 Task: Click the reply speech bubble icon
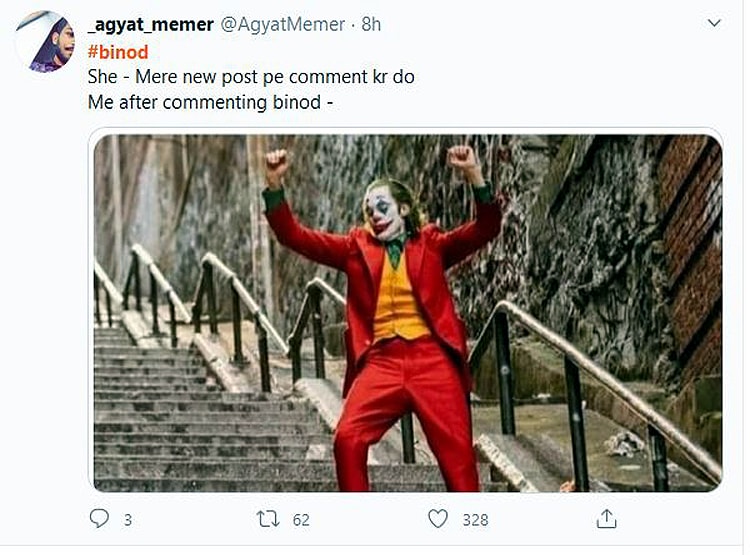(99, 519)
